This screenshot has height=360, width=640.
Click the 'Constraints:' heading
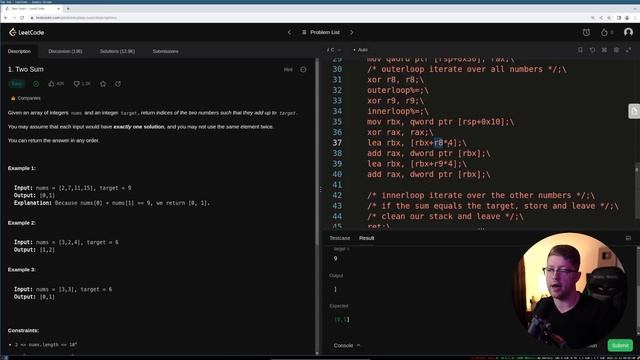tap(23, 330)
